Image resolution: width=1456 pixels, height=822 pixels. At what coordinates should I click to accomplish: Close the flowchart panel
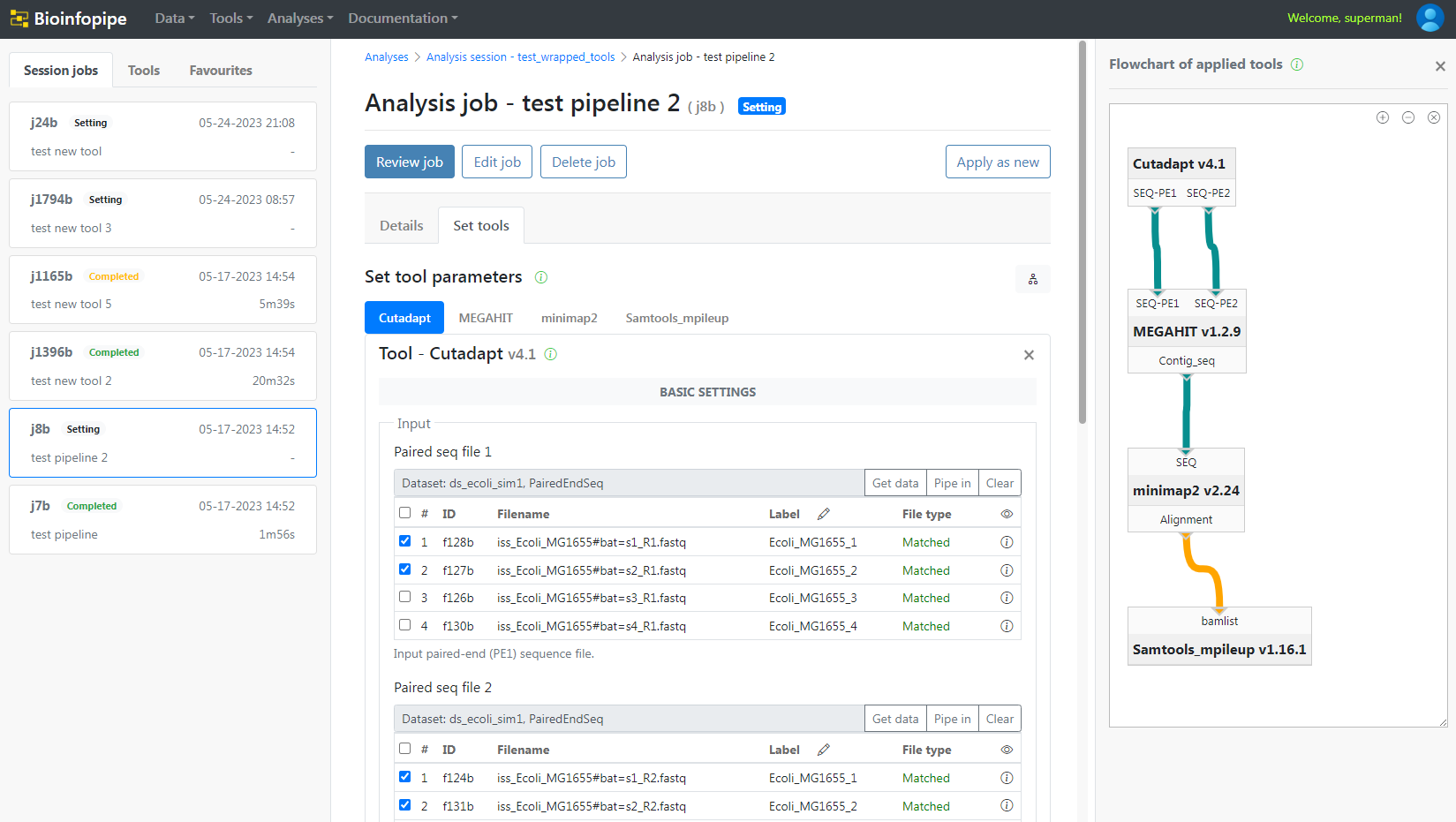coord(1440,66)
